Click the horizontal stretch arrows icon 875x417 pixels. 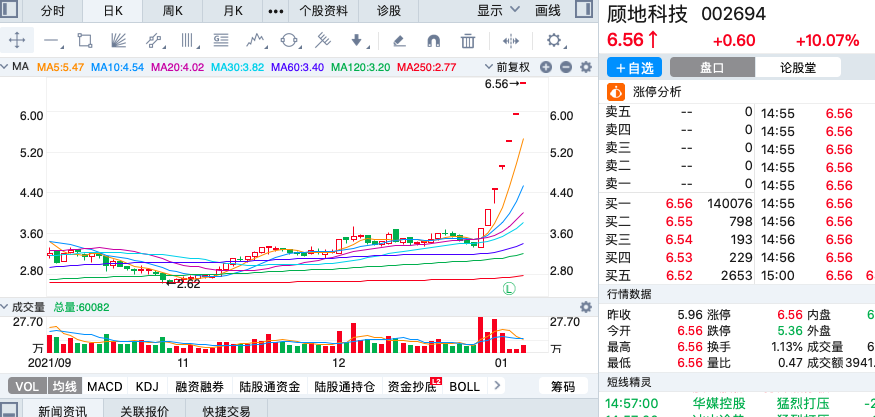(x=511, y=41)
